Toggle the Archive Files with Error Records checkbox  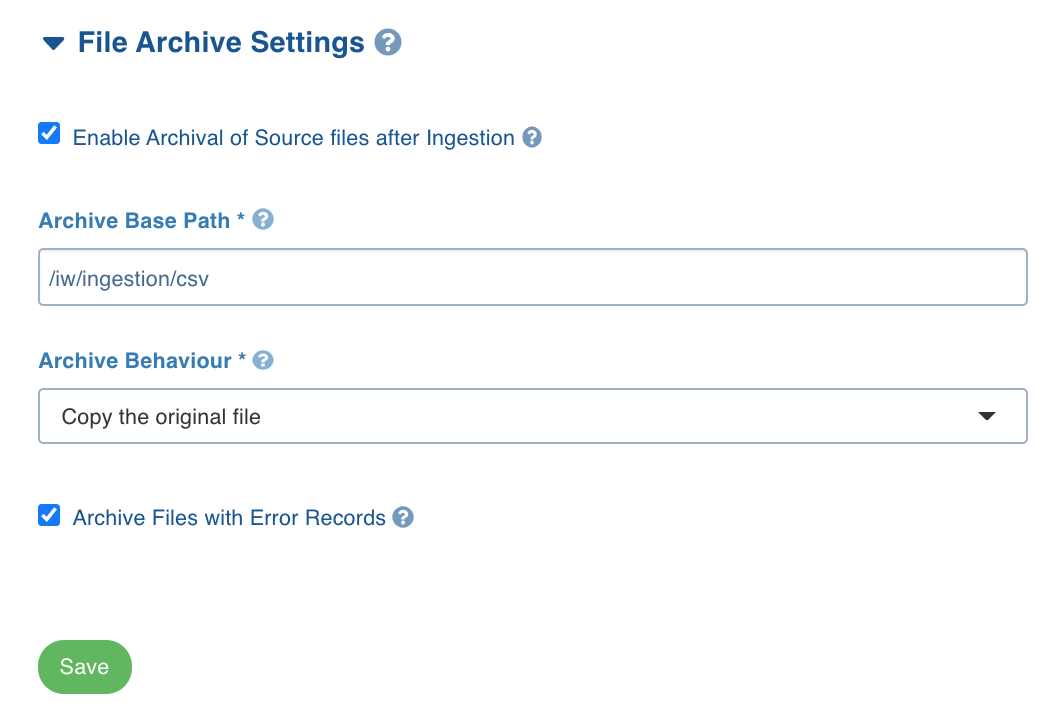(49, 515)
